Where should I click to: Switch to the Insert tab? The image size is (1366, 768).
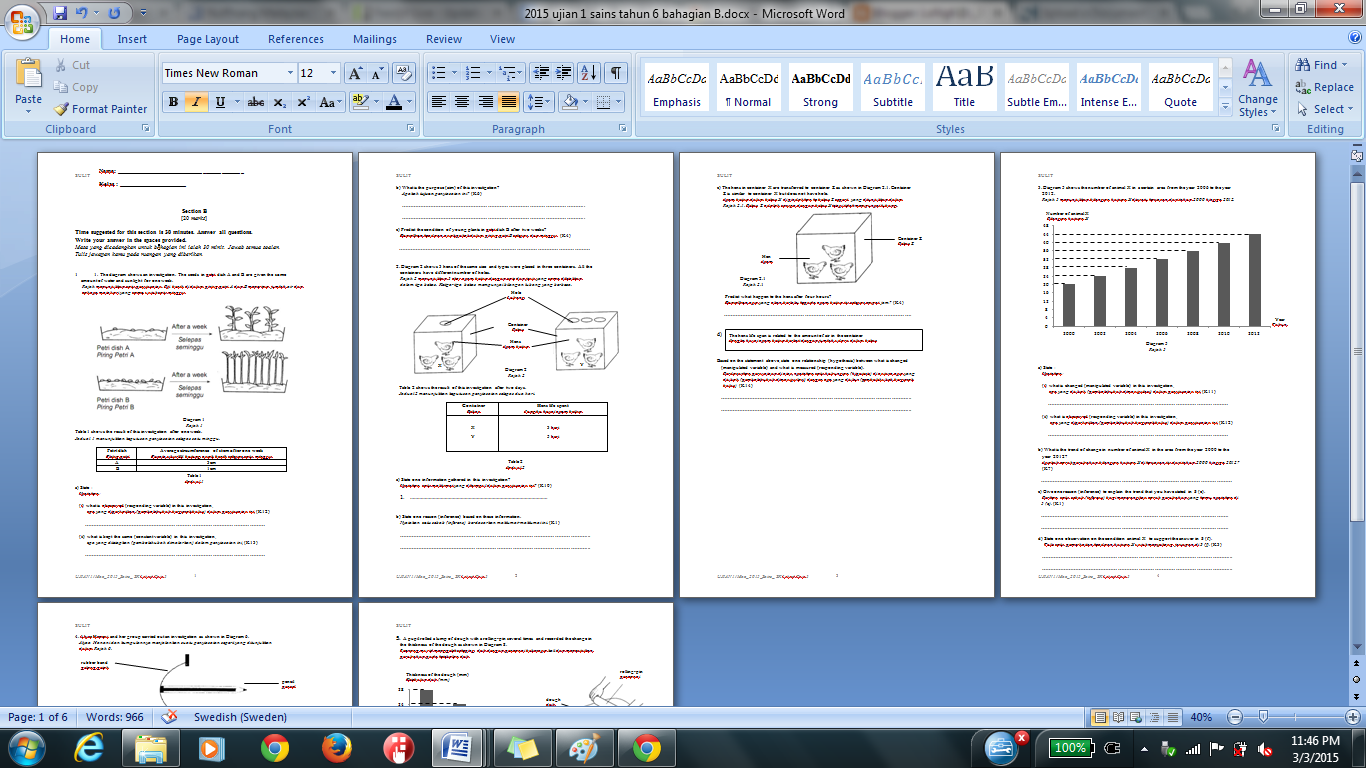(132, 39)
